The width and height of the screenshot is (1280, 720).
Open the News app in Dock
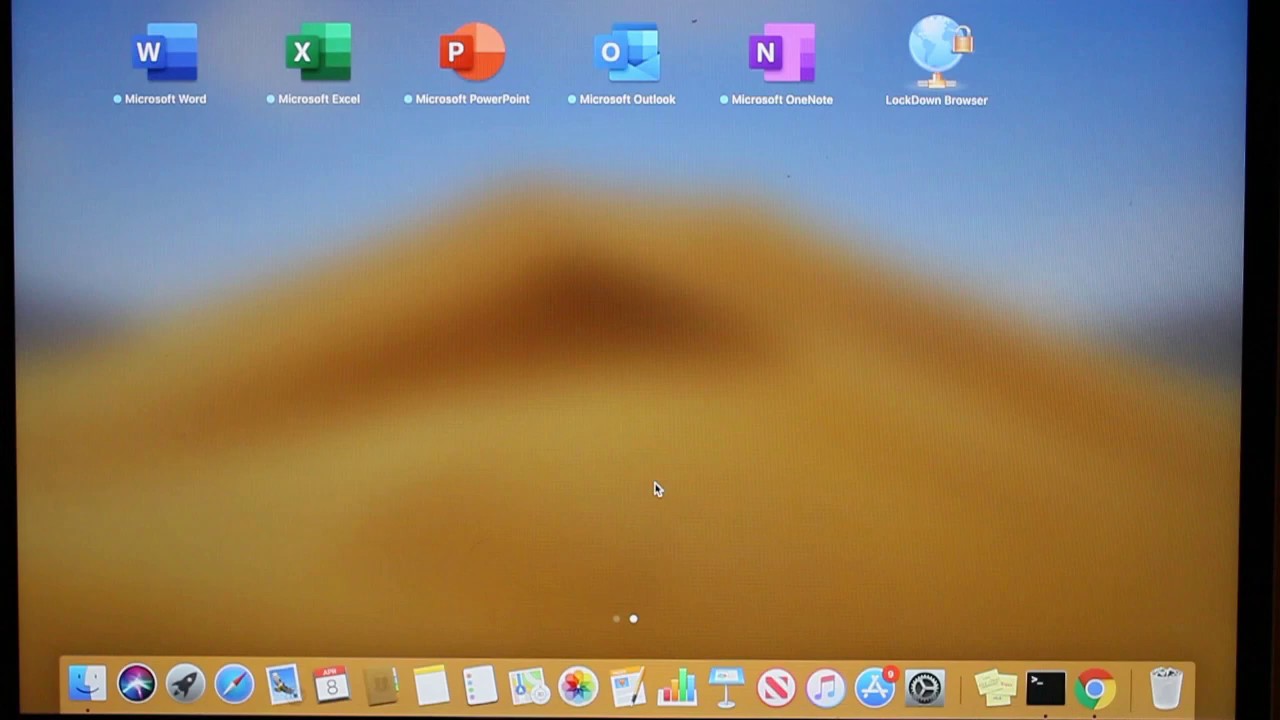[776, 687]
